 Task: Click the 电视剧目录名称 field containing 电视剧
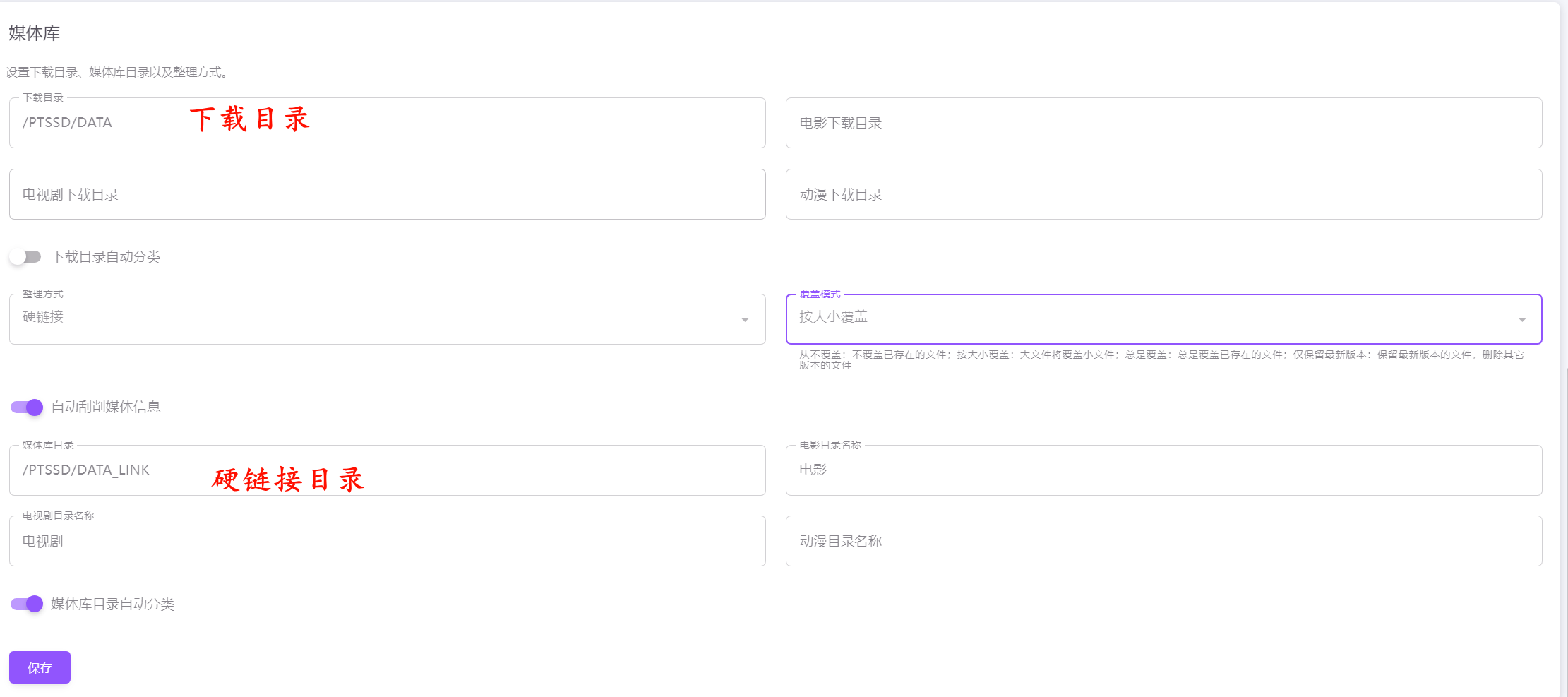click(x=387, y=541)
